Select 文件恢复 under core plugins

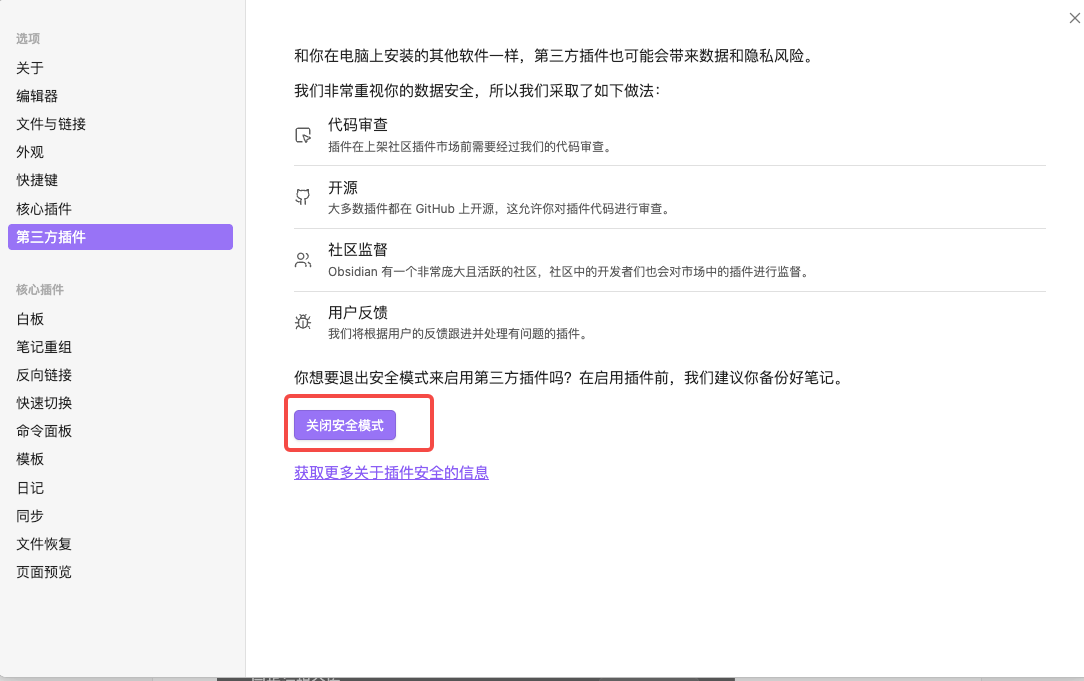[x=42, y=543]
